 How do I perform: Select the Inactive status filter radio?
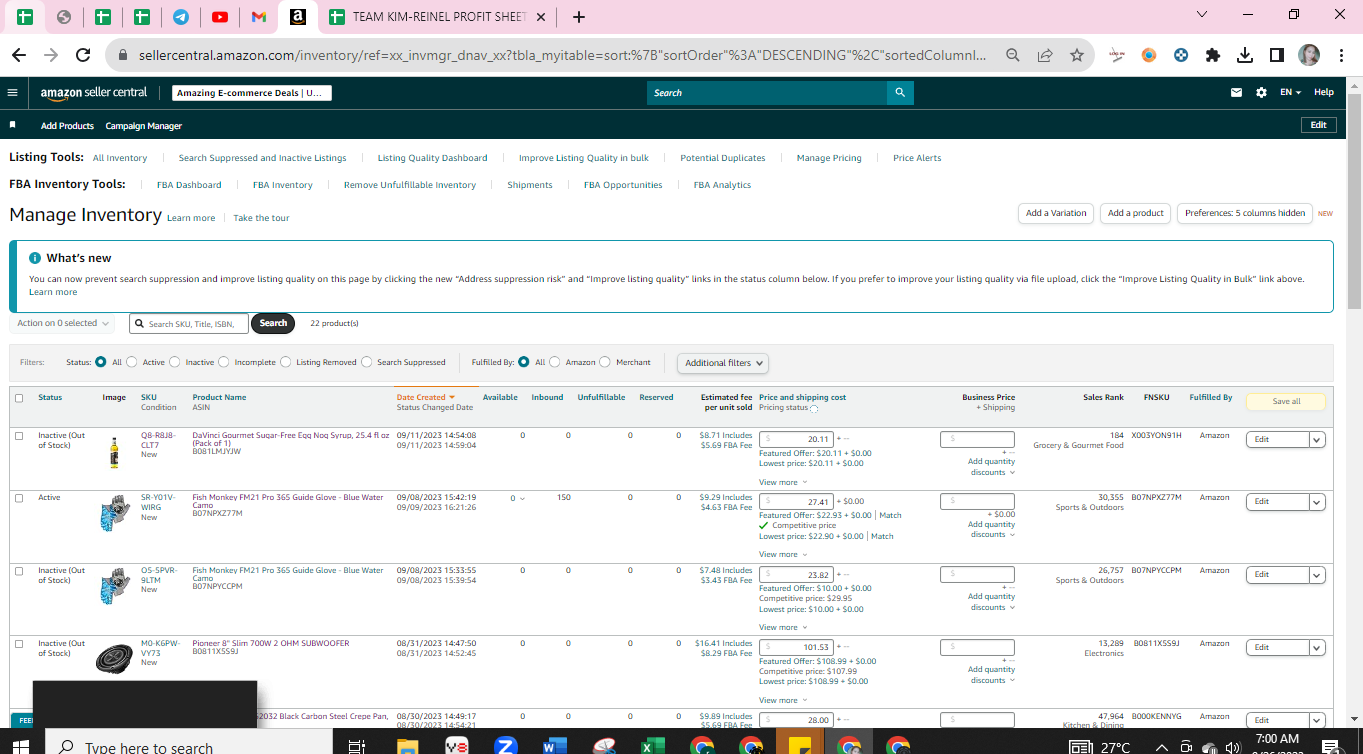tap(175, 362)
